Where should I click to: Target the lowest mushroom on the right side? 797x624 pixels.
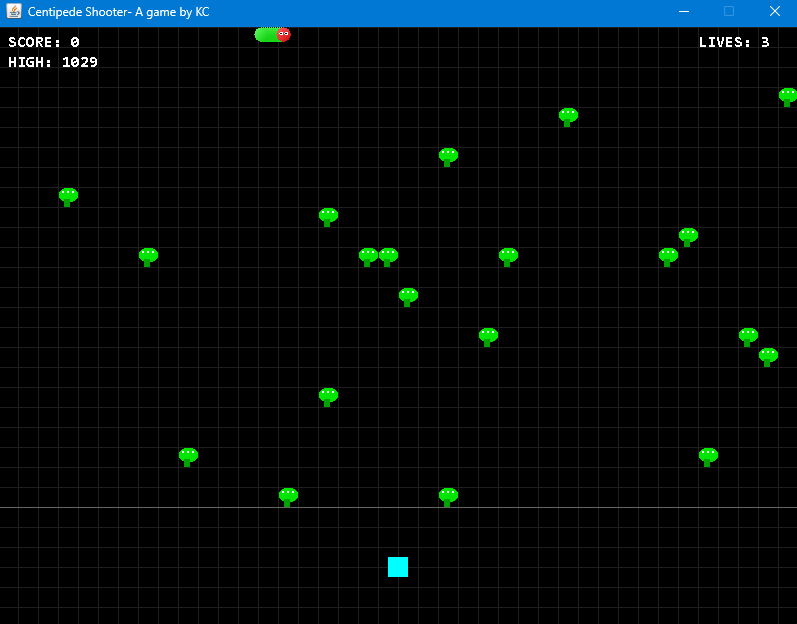708,456
